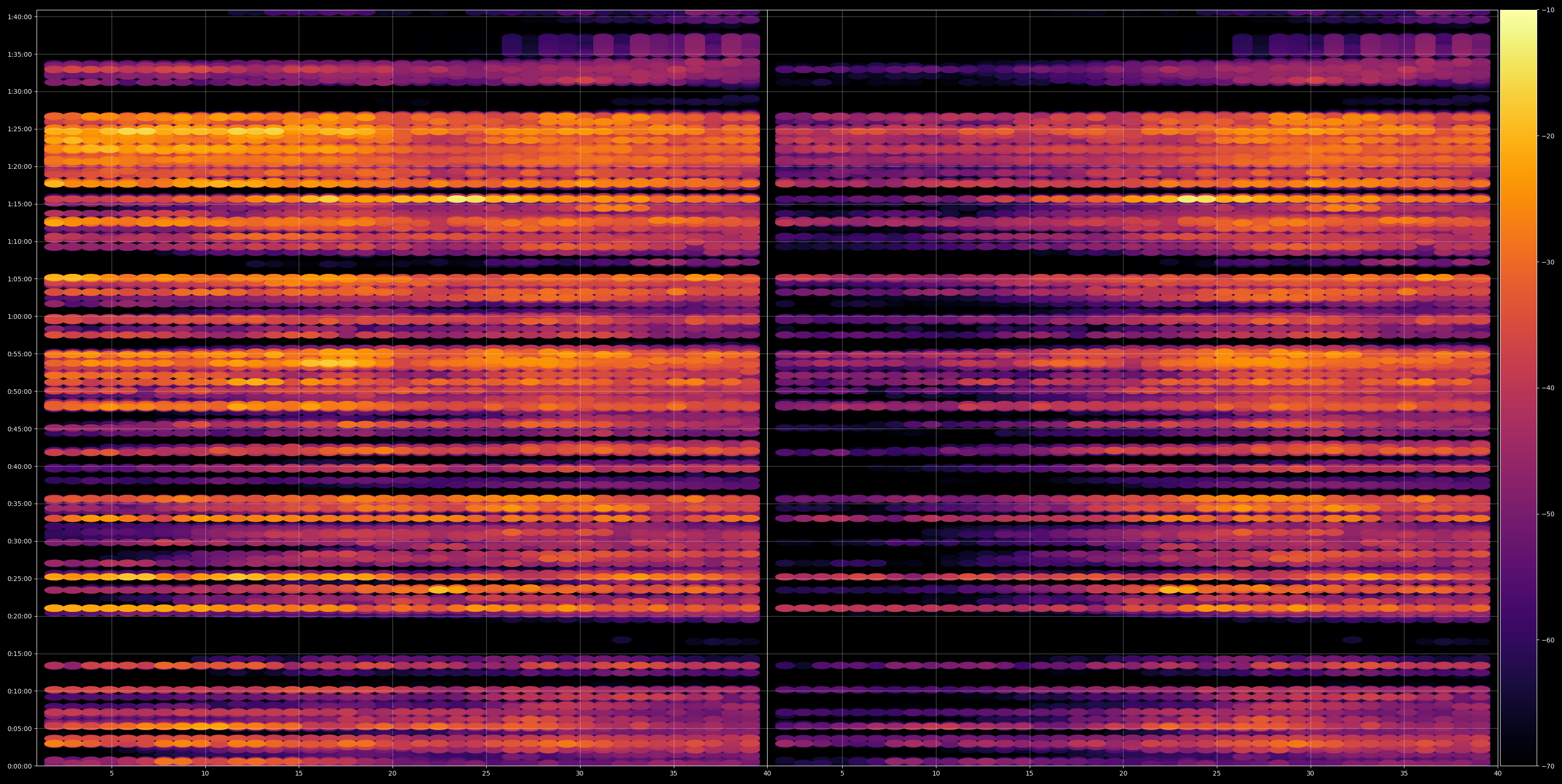The width and height of the screenshot is (1562, 784).
Task: Select the 0:10:00 time label
Action: [x=19, y=691]
